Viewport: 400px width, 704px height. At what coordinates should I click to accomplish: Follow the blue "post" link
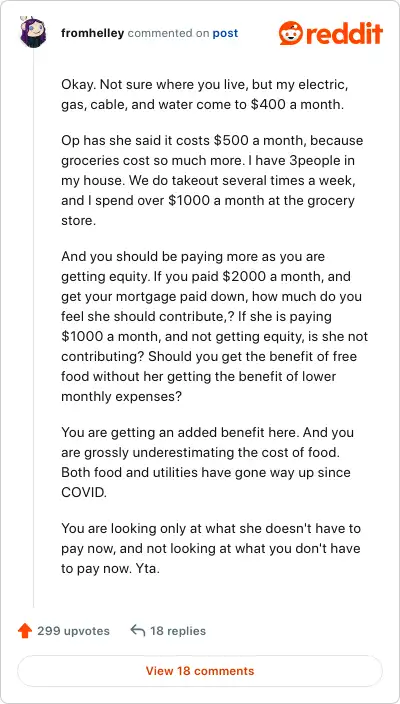(225, 34)
